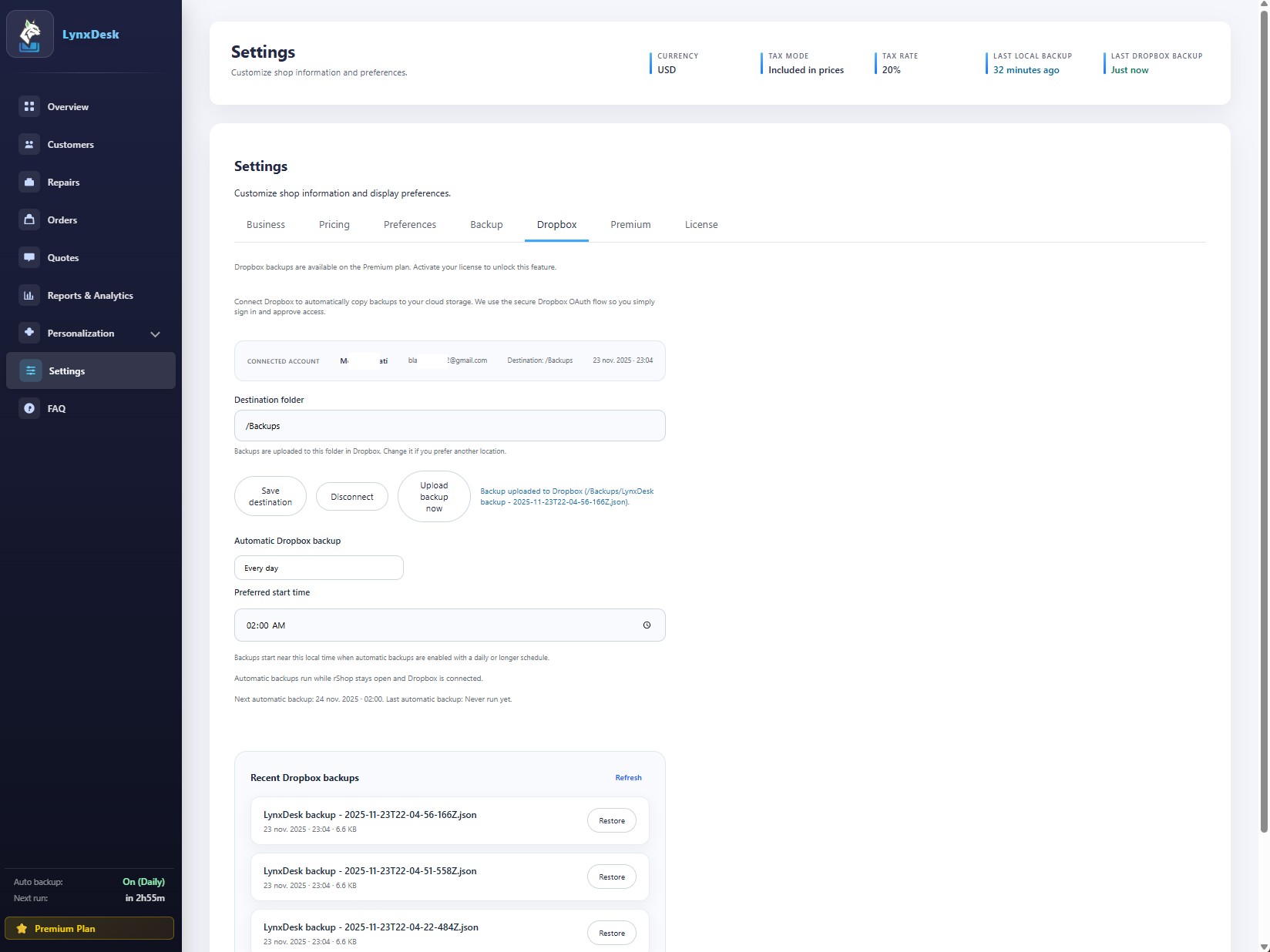
Task: Collapse the Personalization sidebar item
Action: pyautogui.click(x=155, y=334)
